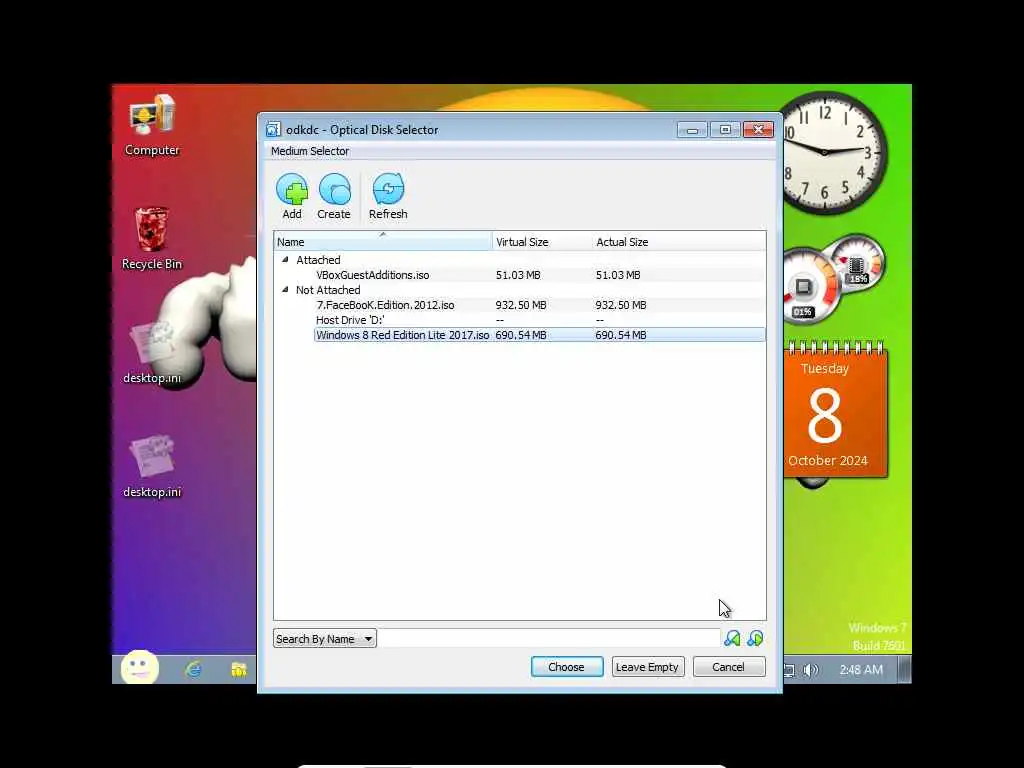Screen dimensions: 1024x768
Task: Click the Show desktop strip on taskbar
Action: (x=904, y=670)
